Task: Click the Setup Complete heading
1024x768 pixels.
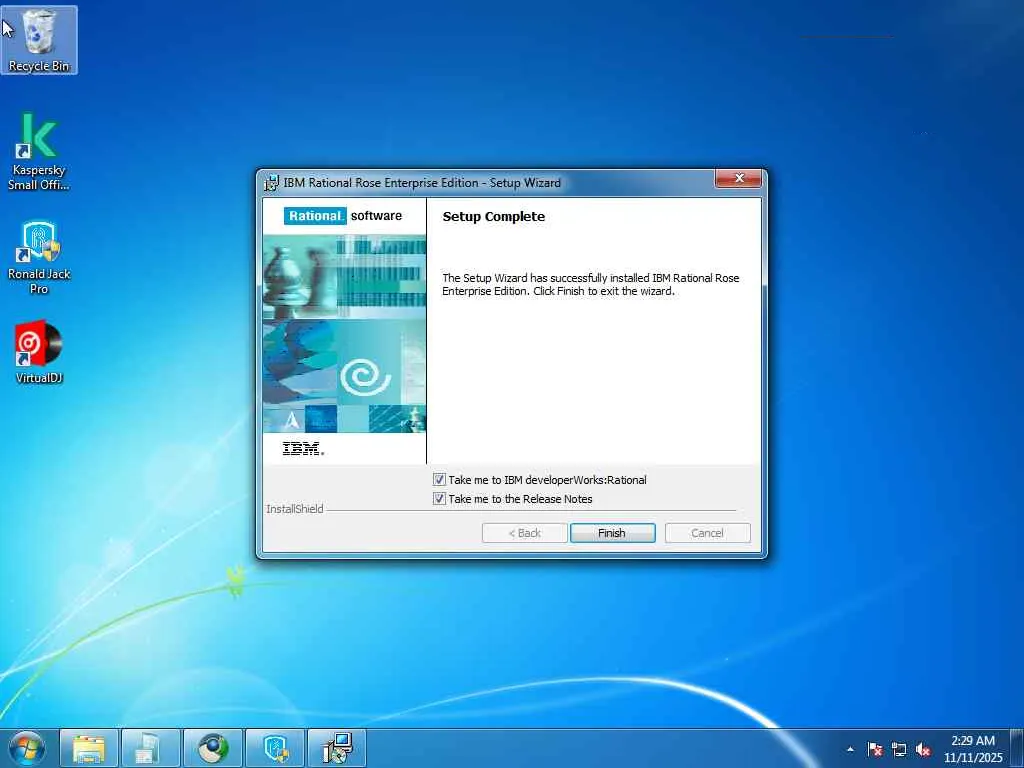Action: click(x=493, y=217)
